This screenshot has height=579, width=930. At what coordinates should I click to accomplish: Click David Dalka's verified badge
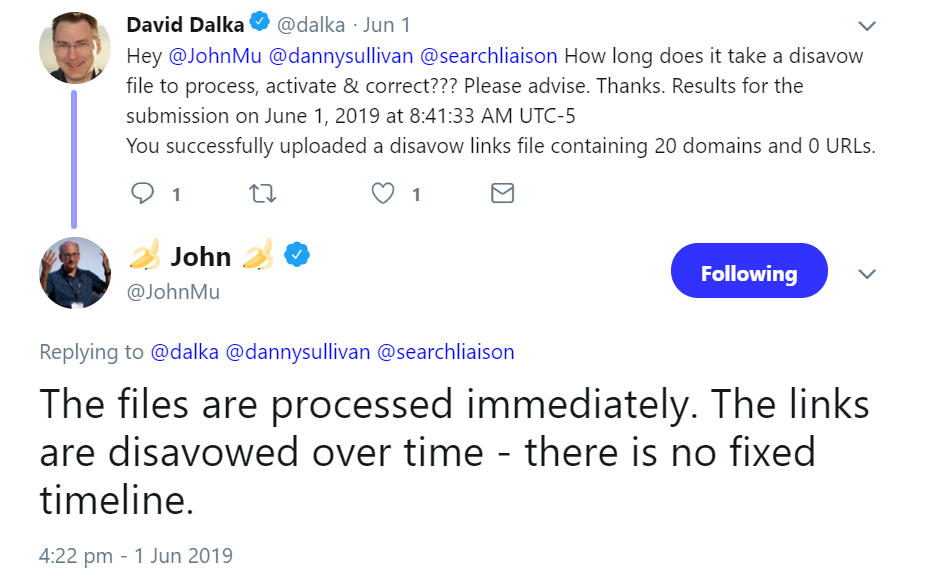tap(262, 24)
